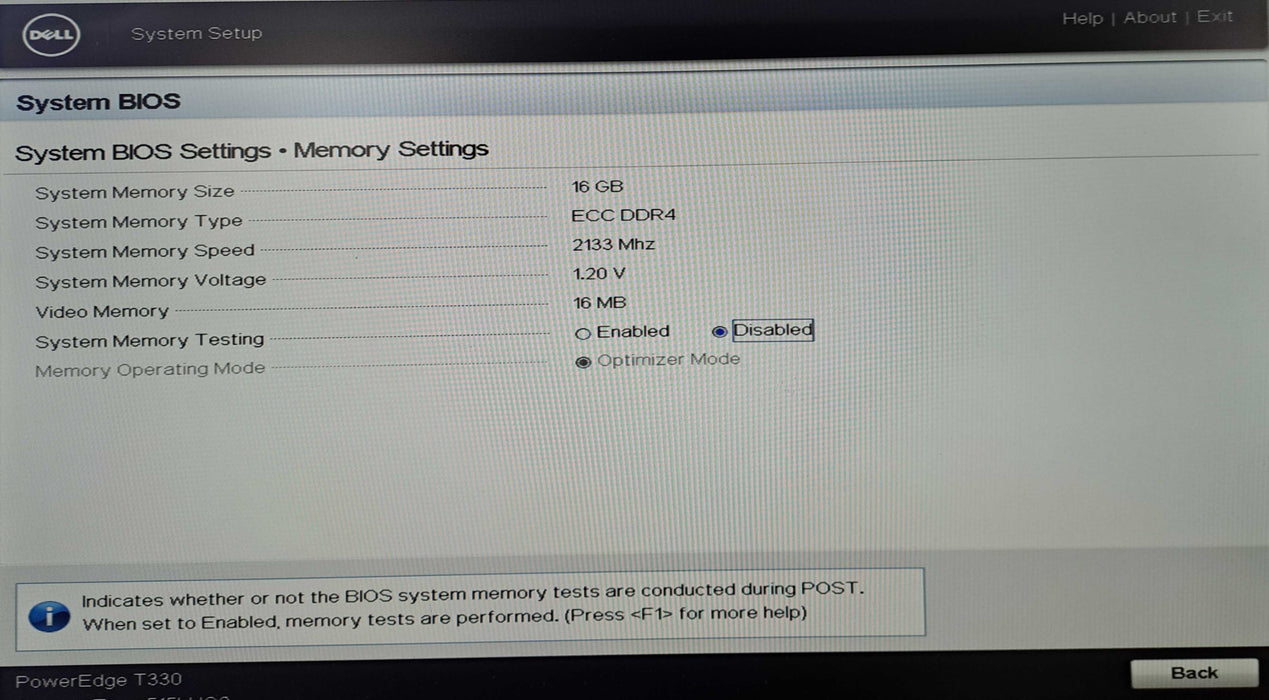
Task: Open the Help link
Action: (1083, 17)
